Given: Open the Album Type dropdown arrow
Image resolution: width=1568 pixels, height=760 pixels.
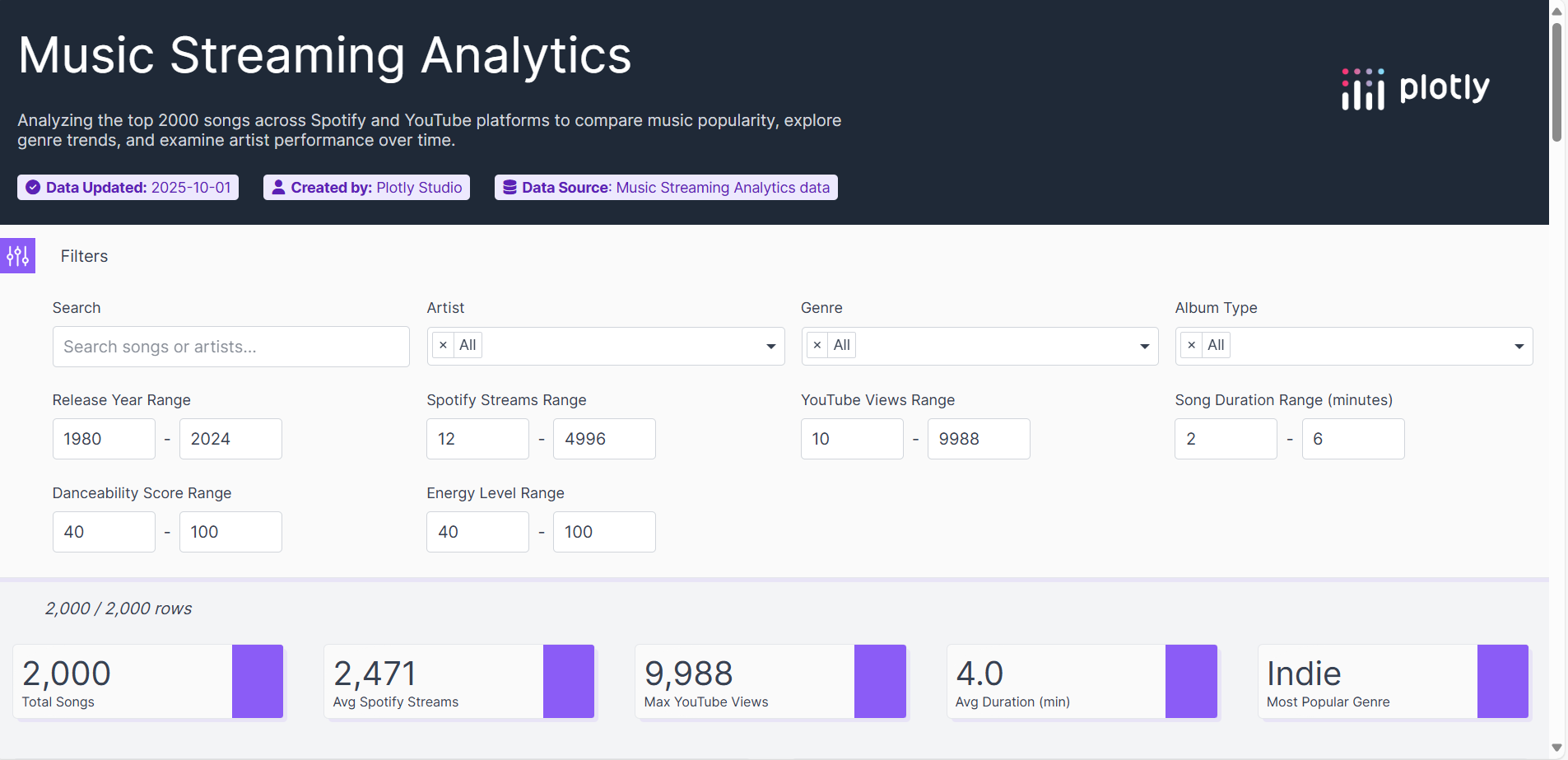Looking at the screenshot, I should tap(1519, 347).
